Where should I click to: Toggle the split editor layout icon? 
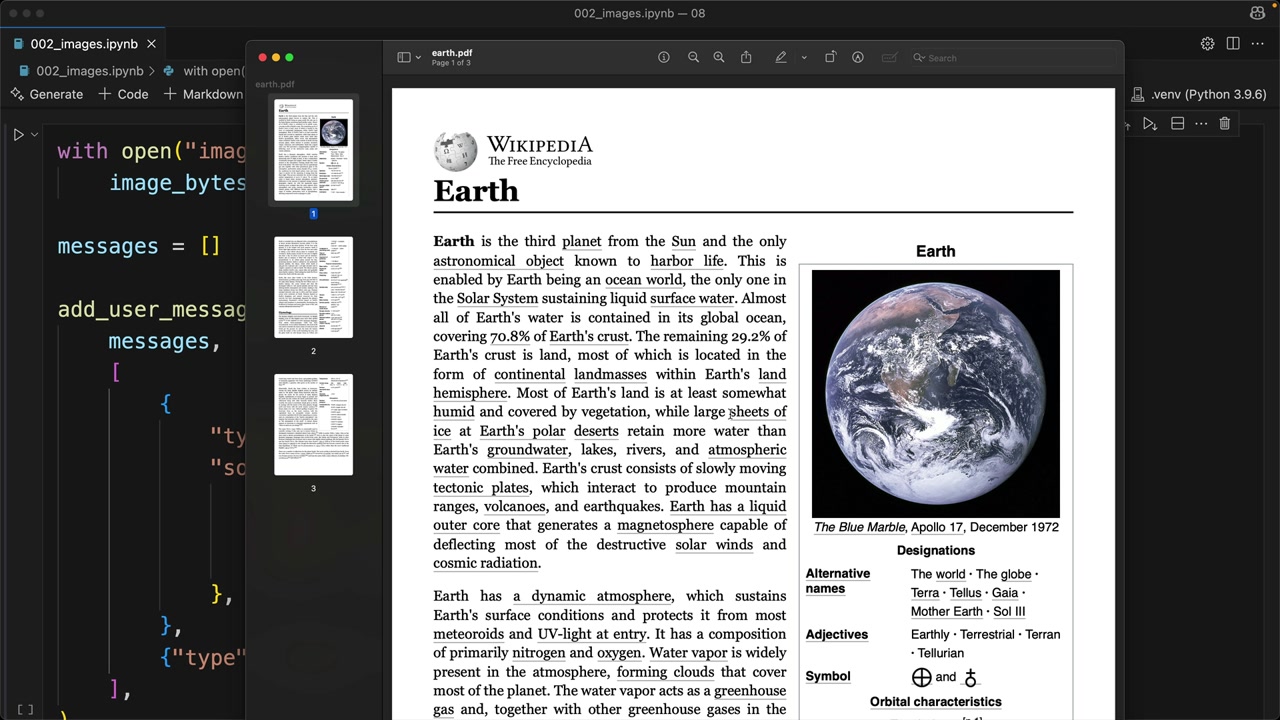1233,44
